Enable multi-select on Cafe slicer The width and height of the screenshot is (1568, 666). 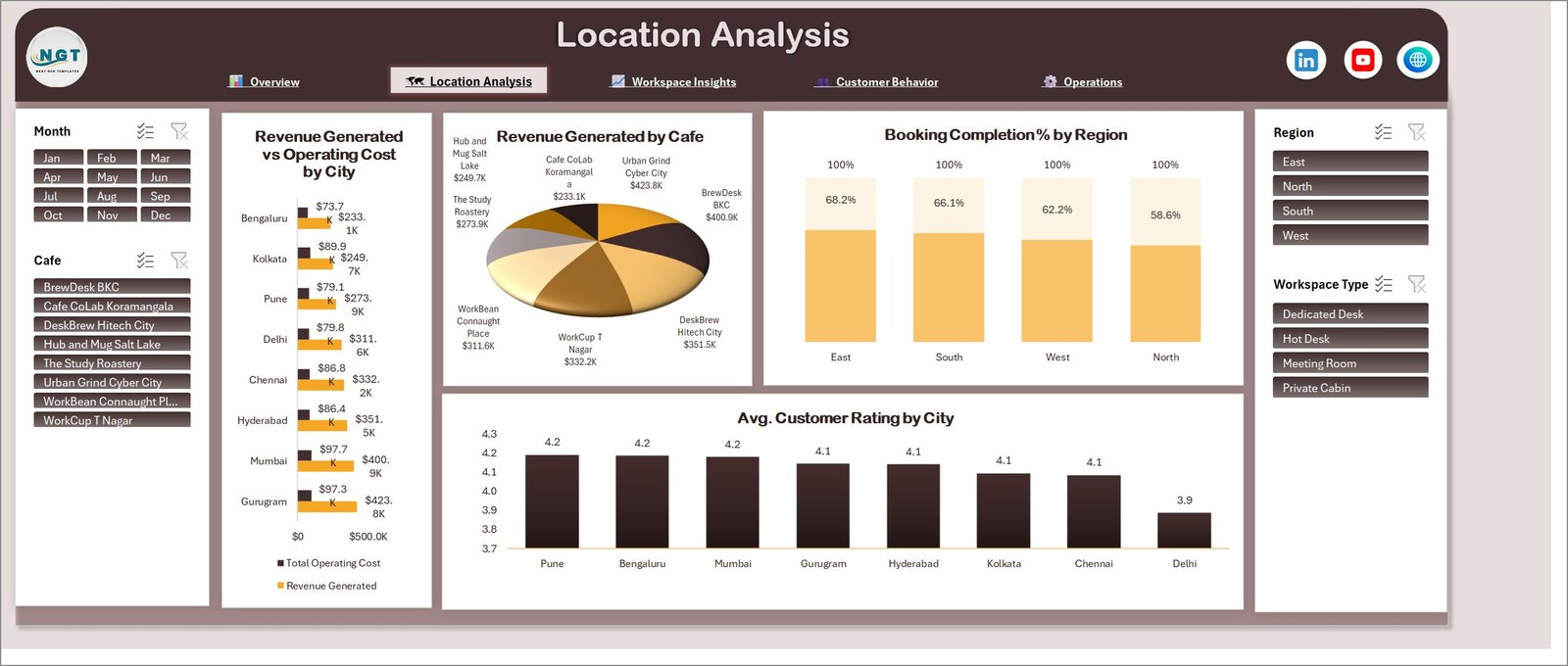tap(145, 261)
